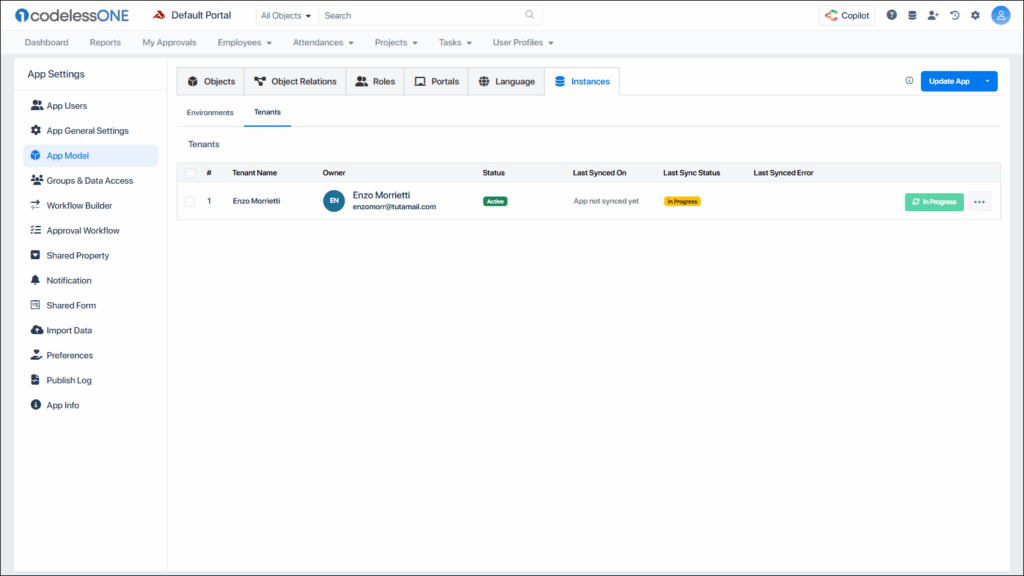The height and width of the screenshot is (576, 1024).
Task: Click the user profile avatar
Action: coord(1000,15)
